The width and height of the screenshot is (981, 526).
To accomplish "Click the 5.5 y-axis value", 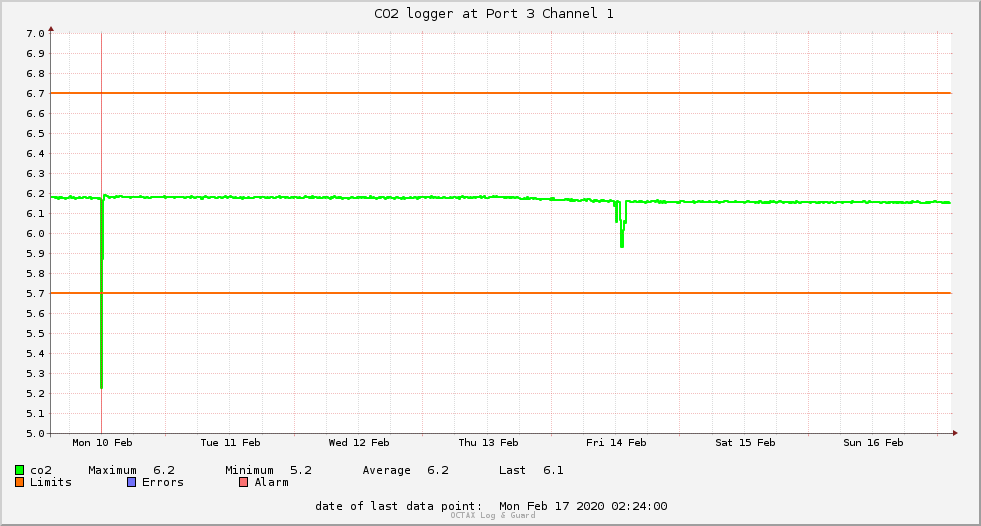I will [x=36, y=334].
